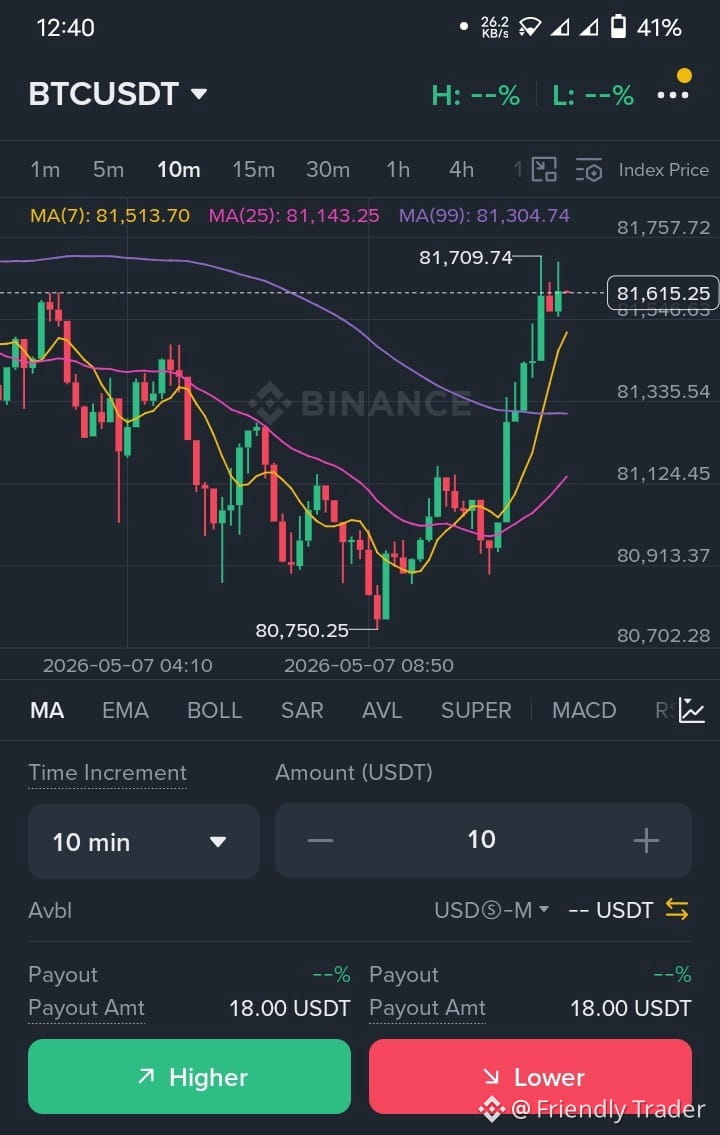This screenshot has height=1135, width=720.
Task: Tap the battery icon in status bar
Action: tap(618, 28)
